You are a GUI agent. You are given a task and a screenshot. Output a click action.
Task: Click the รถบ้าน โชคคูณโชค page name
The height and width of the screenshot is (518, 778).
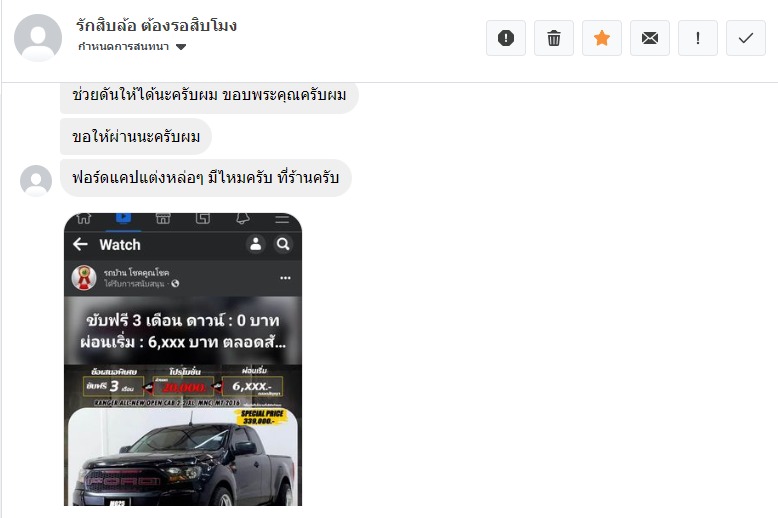(x=136, y=272)
